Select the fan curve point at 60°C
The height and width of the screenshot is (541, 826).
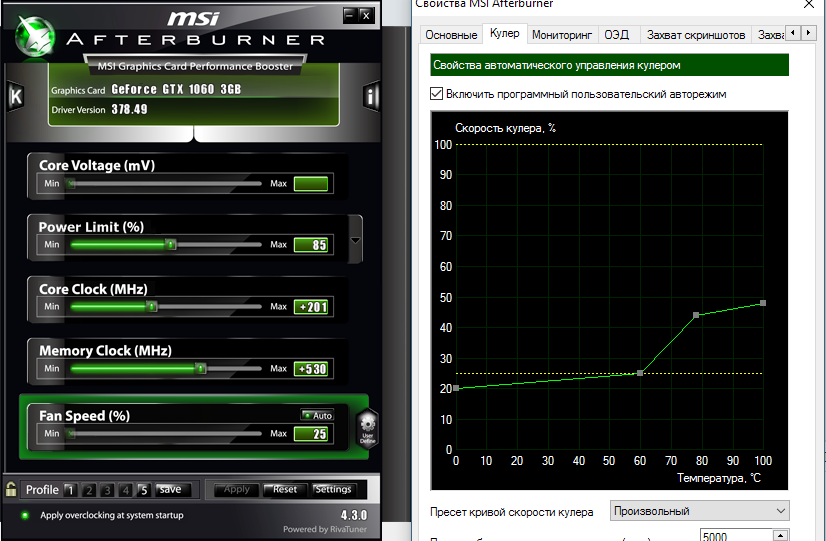[x=640, y=373]
